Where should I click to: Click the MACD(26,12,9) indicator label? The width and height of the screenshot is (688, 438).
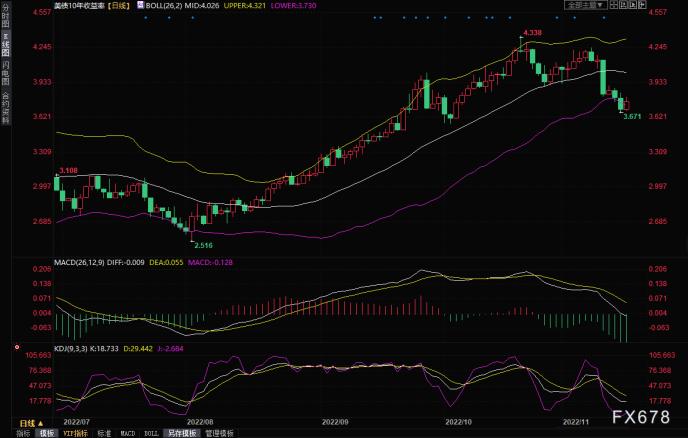tap(79, 262)
